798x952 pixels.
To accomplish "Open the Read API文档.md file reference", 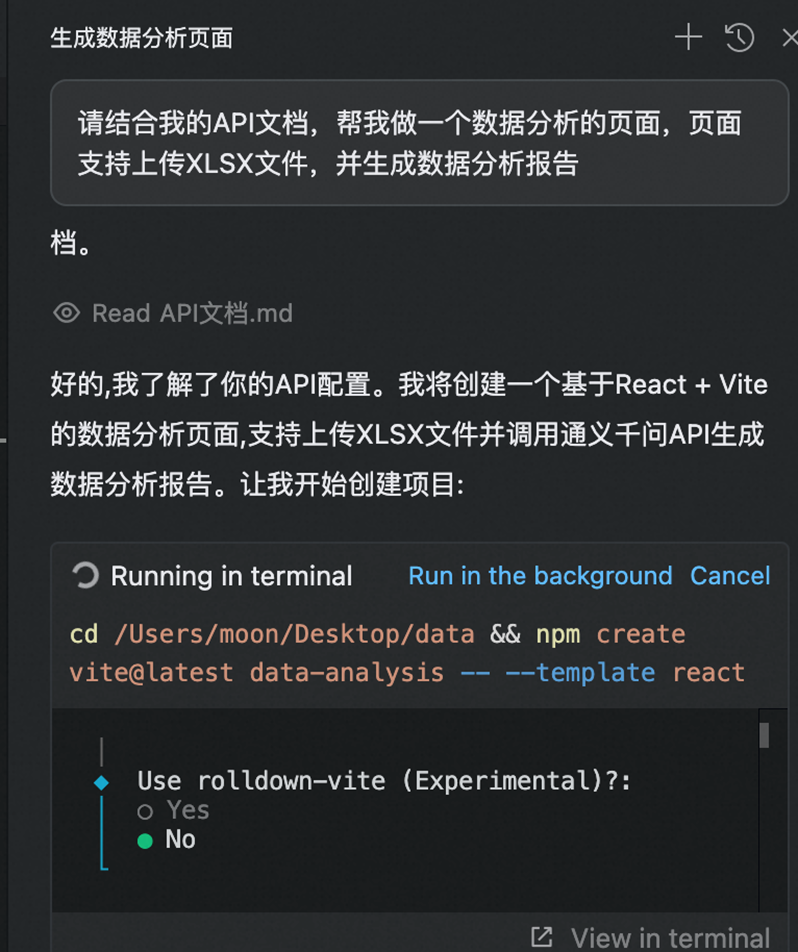I will coord(192,313).
